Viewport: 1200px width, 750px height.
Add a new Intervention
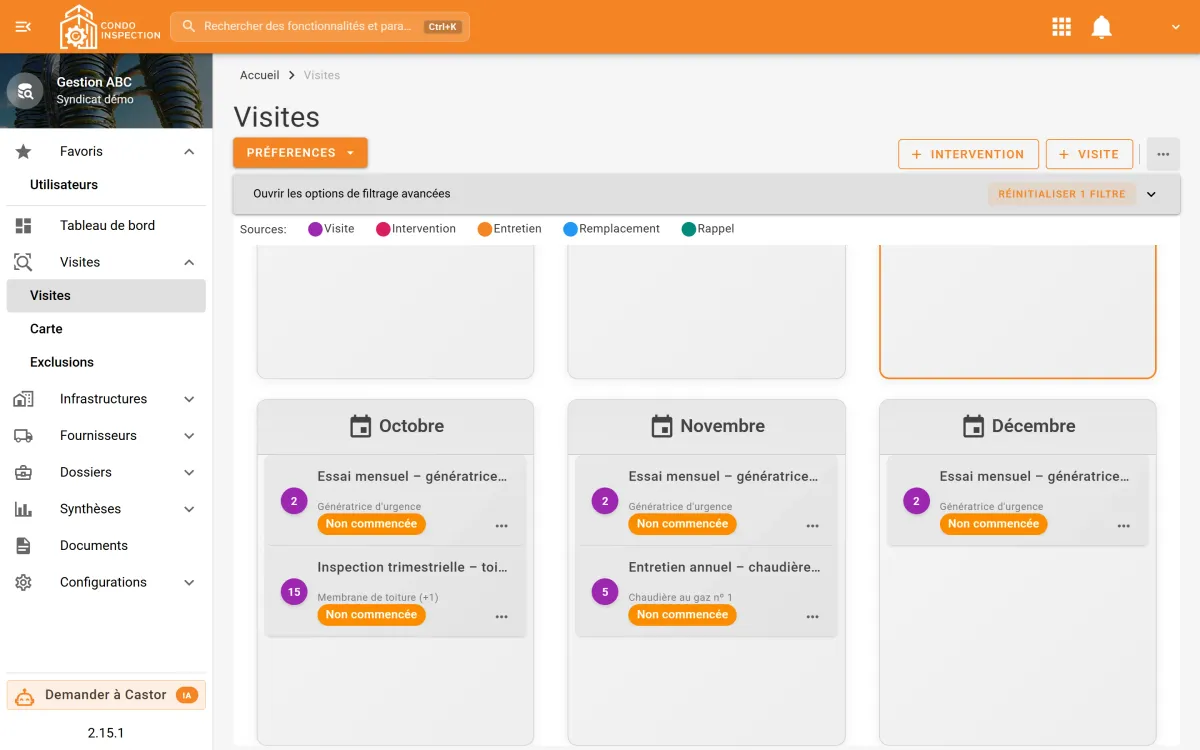968,154
